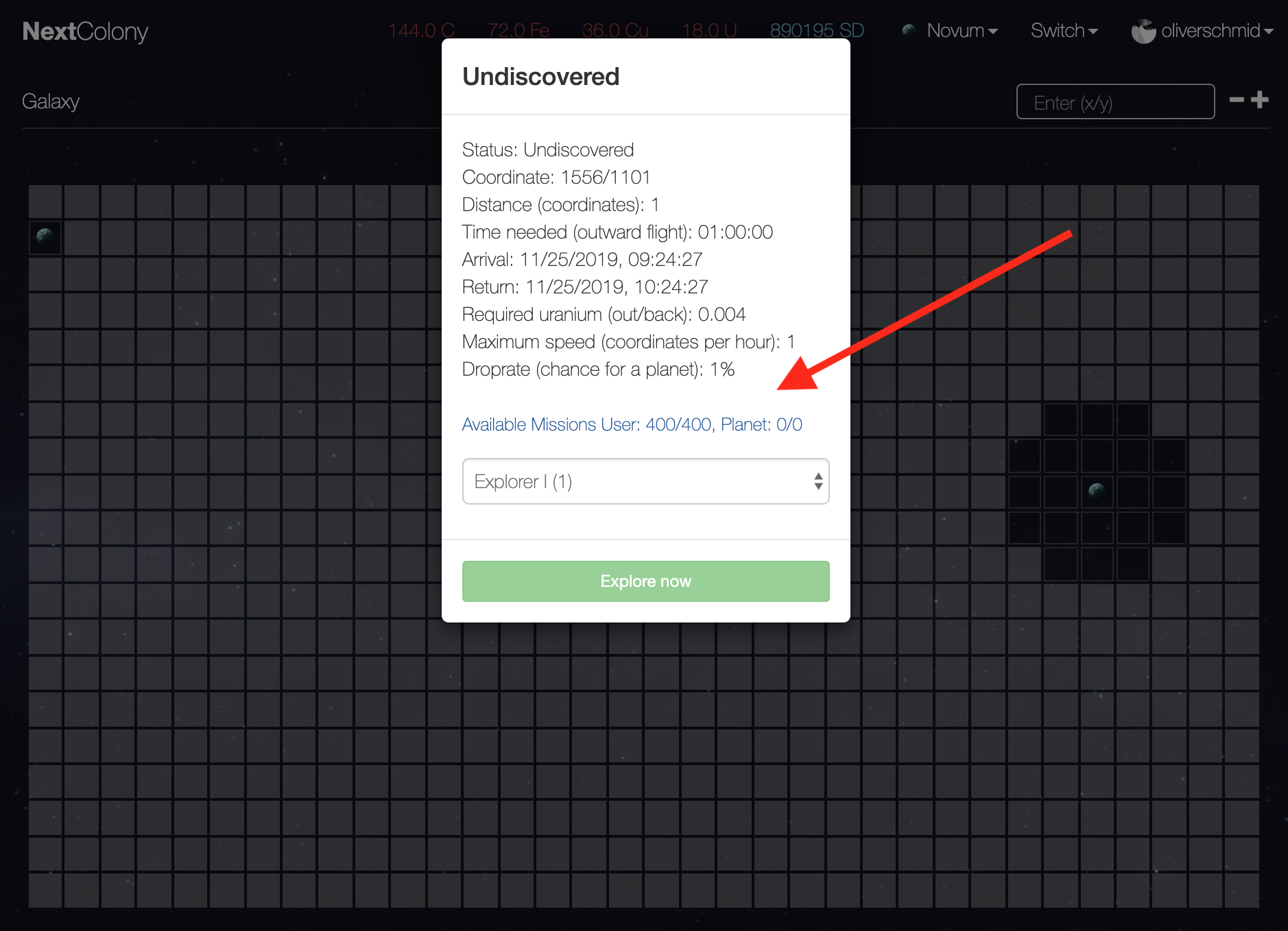This screenshot has width=1288, height=931.
Task: Click the 72.0 Fe iron resource
Action: click(518, 31)
